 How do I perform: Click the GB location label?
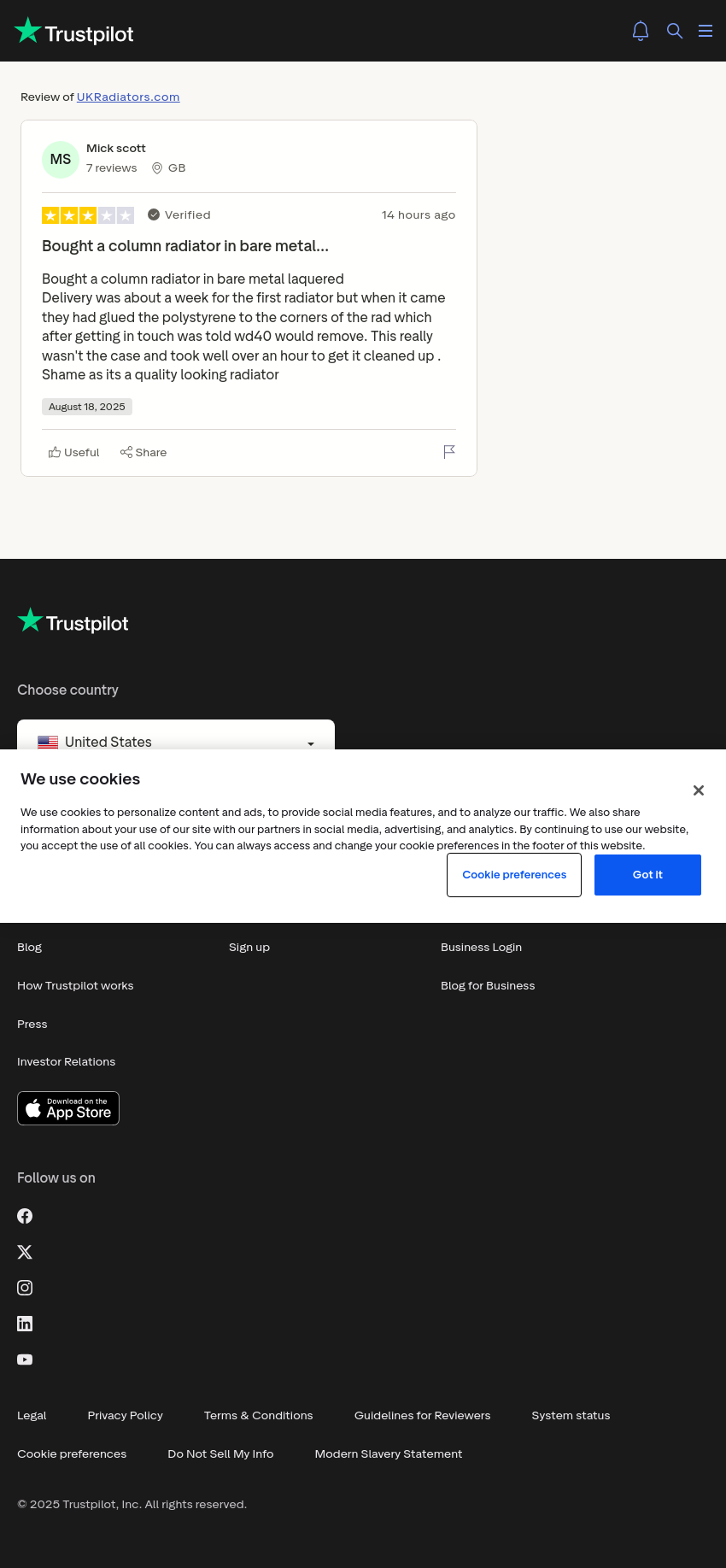tap(169, 168)
